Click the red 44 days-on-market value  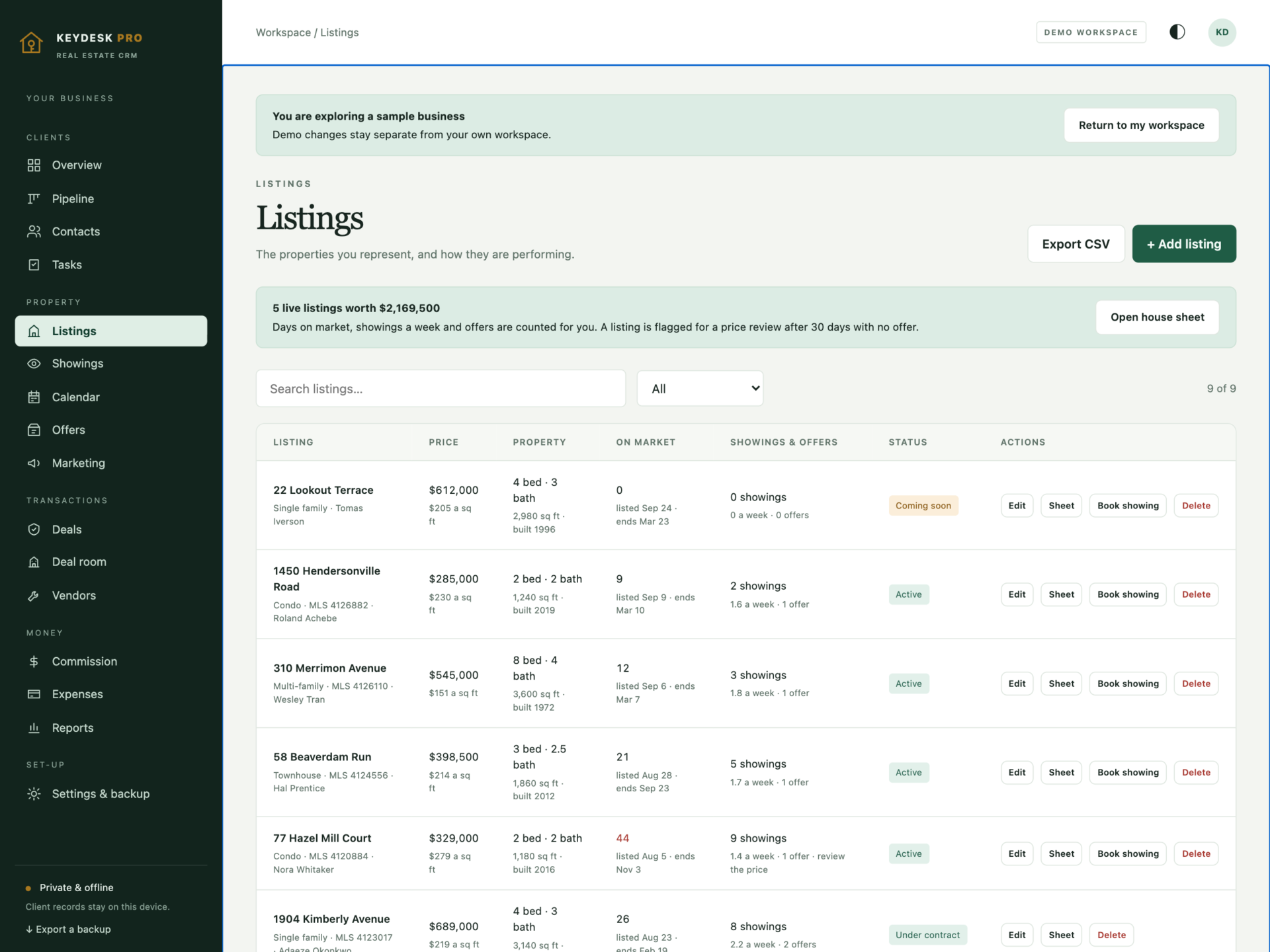[622, 838]
